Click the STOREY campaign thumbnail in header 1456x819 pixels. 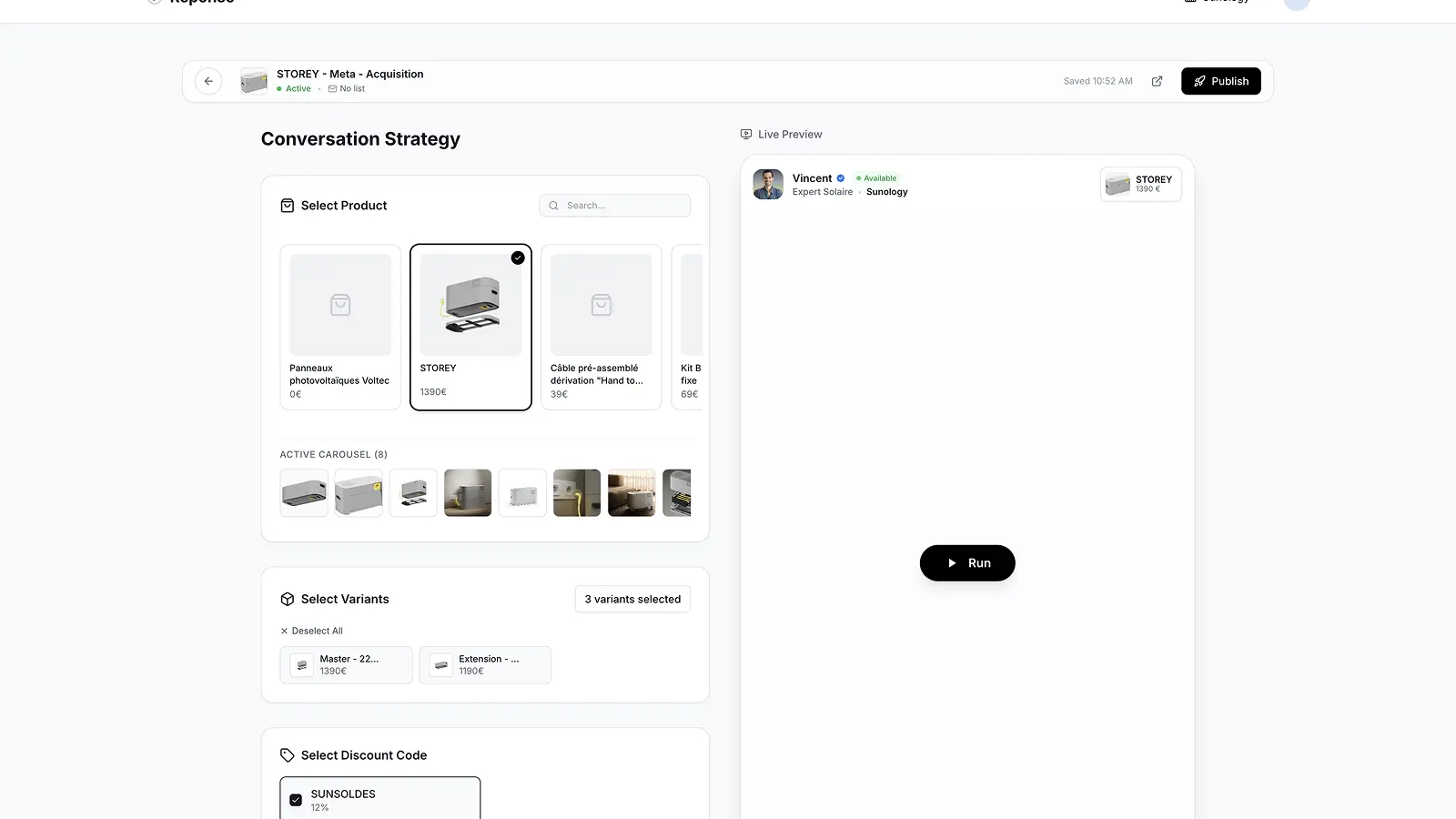pyautogui.click(x=254, y=81)
